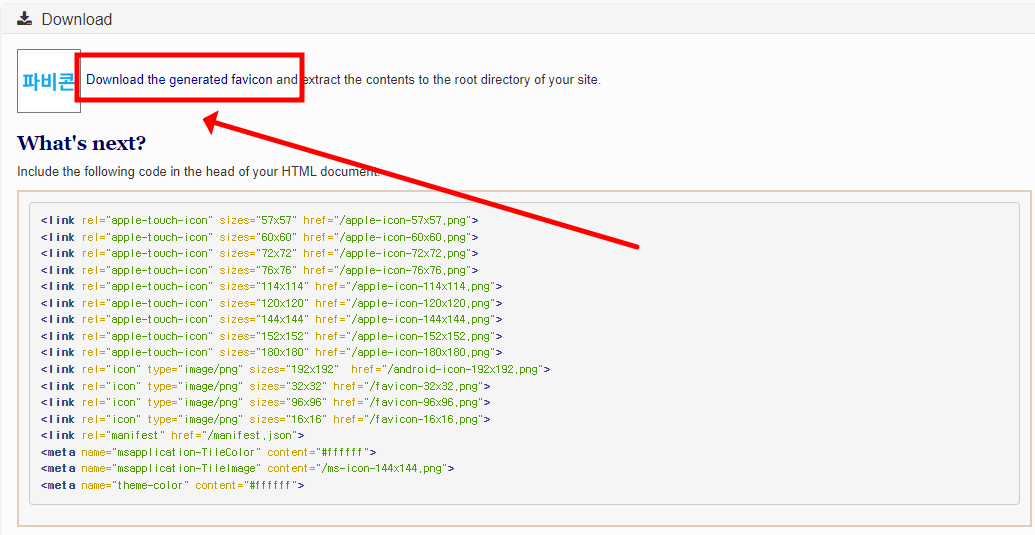
Task: Click the manifest.json link tag line
Action: [172, 435]
